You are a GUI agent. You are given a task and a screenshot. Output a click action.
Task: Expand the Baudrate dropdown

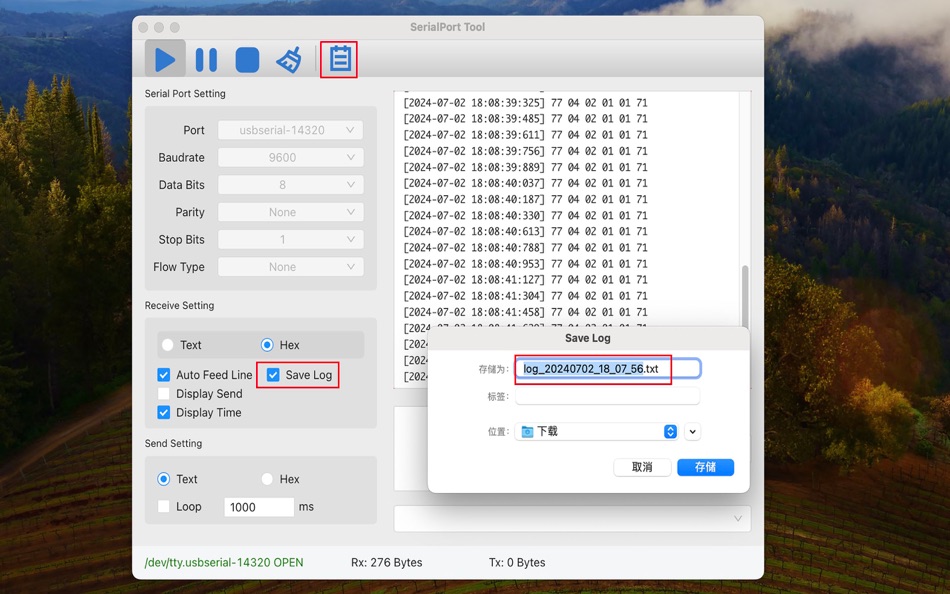coord(290,157)
